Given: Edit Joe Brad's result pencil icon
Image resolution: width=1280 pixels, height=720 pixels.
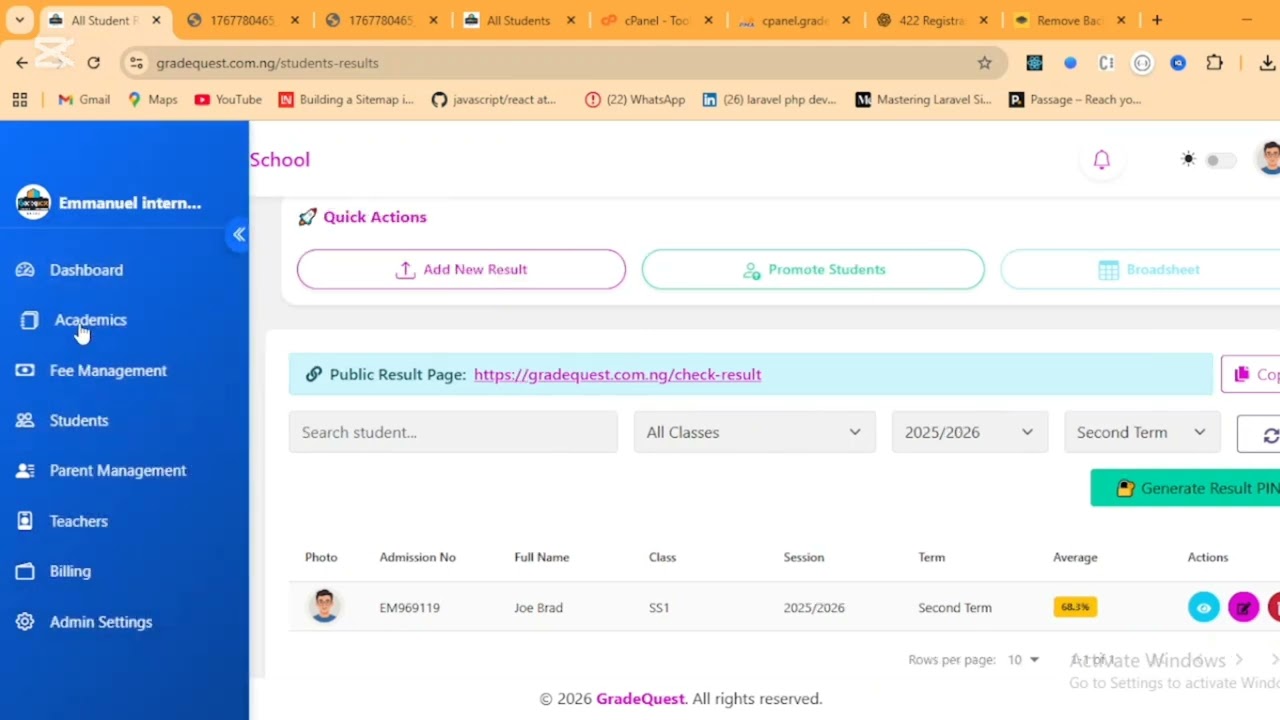Looking at the screenshot, I should point(1243,607).
